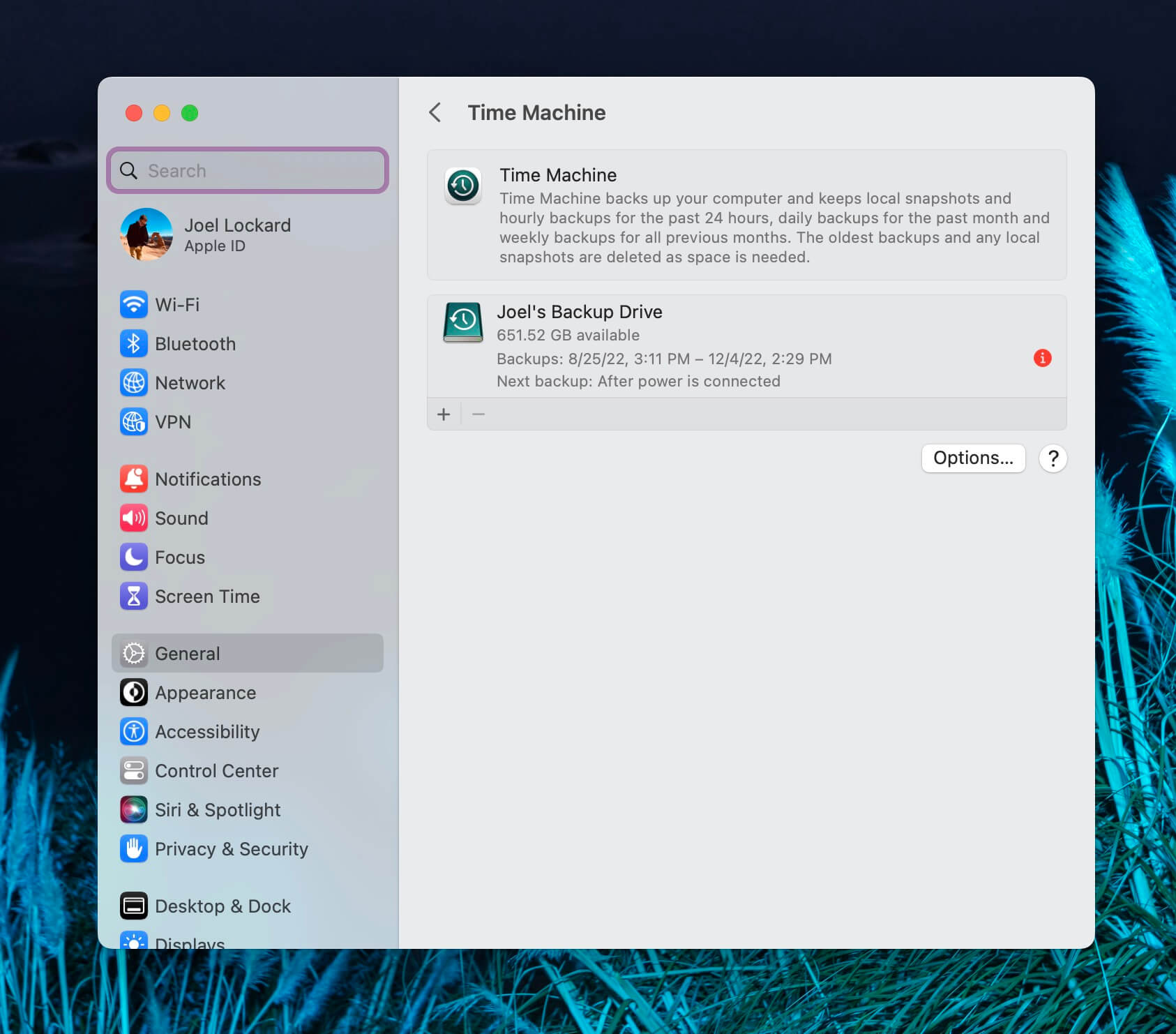Open Joel Lockard Apple ID profile
The width and height of the screenshot is (1176, 1034).
(237, 234)
